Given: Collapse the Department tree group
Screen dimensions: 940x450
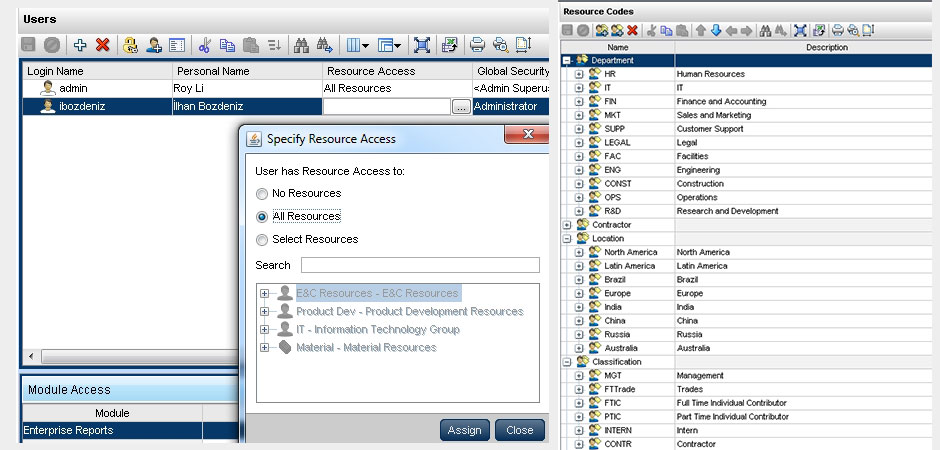Looking at the screenshot, I should (x=567, y=60).
